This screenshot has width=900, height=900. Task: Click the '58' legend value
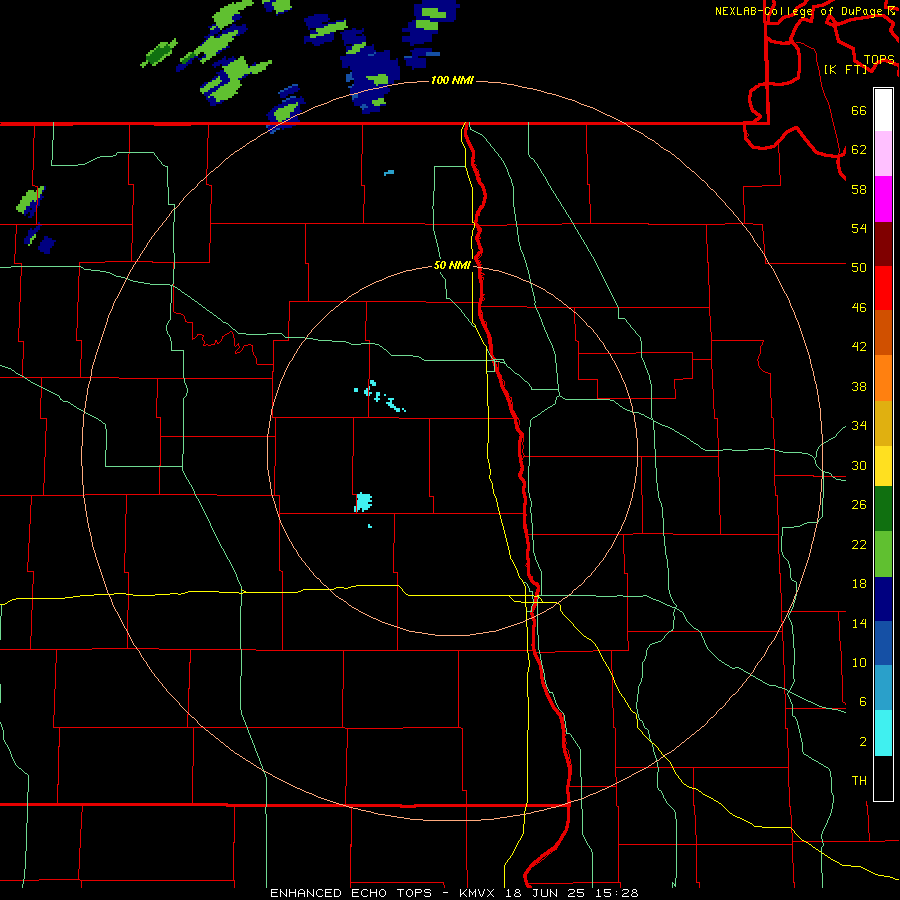[x=859, y=189]
